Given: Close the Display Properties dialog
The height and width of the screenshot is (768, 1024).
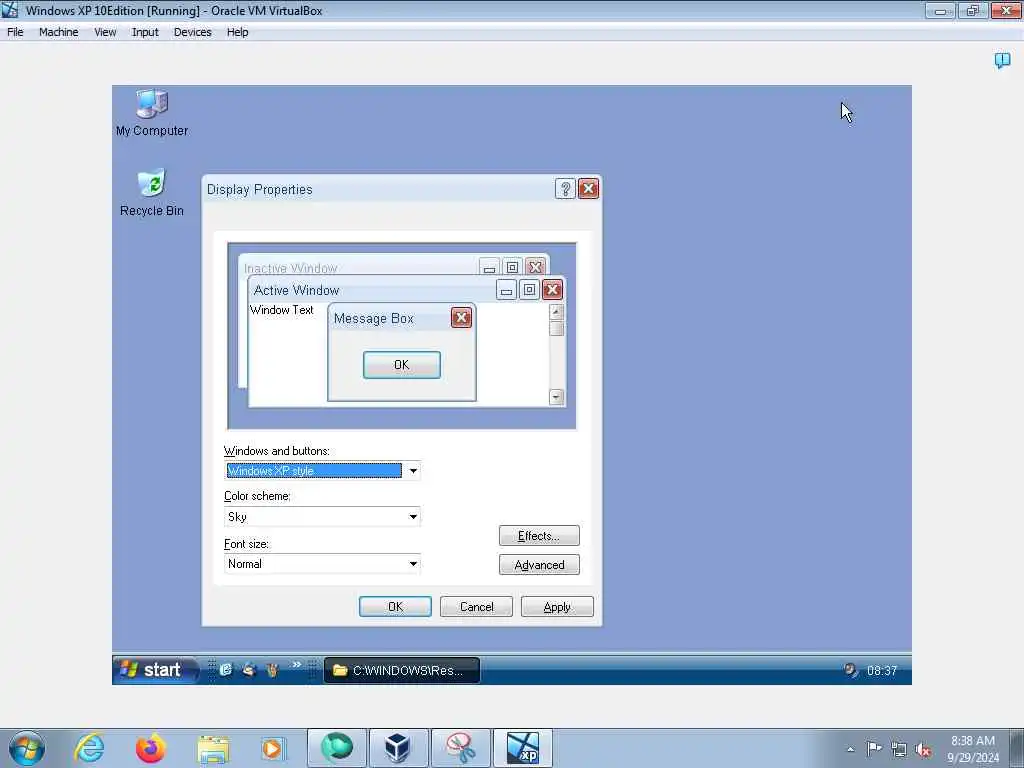Looking at the screenshot, I should pyautogui.click(x=588, y=189).
